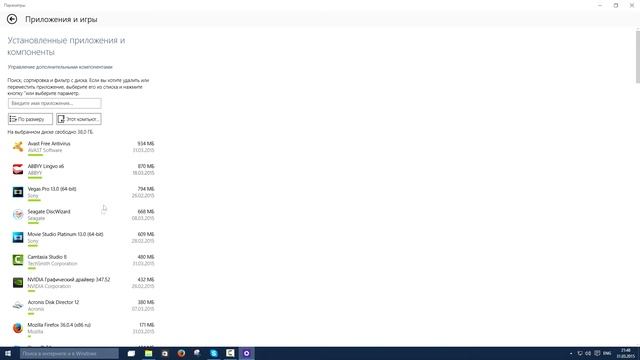
Task: Open the action center notifications icon
Action: pos(597,353)
